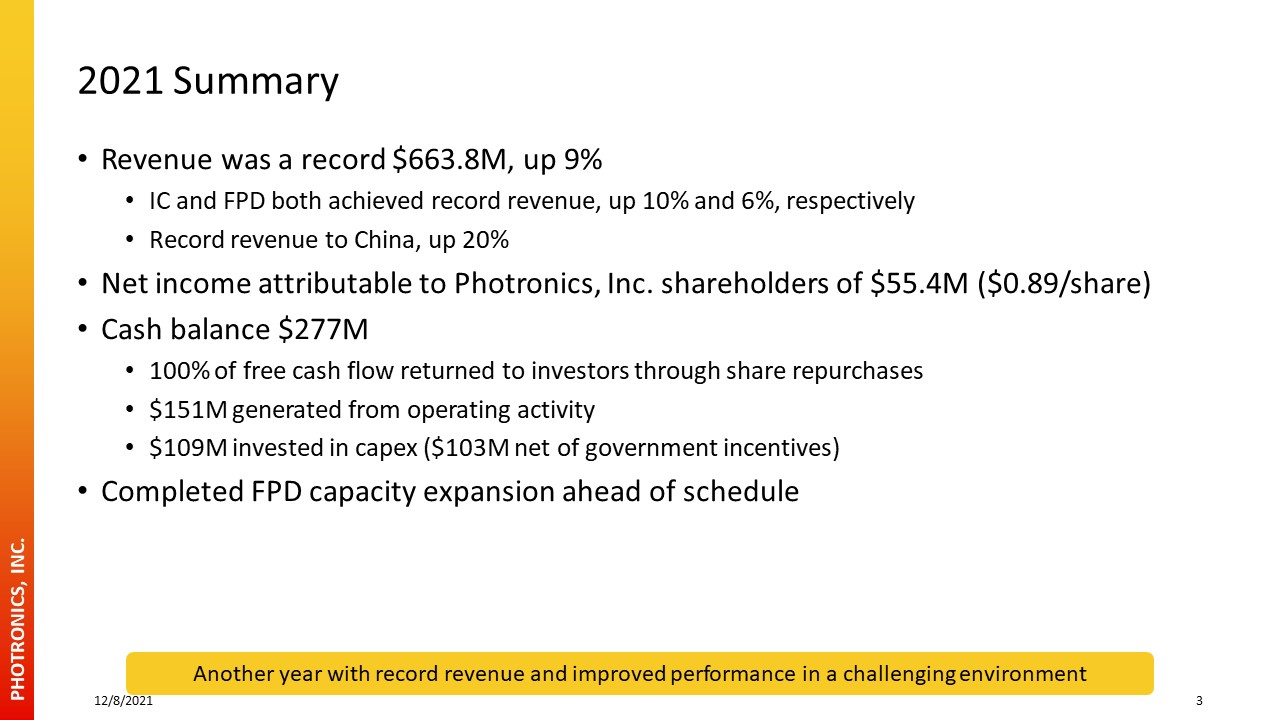The width and height of the screenshot is (1280, 720).
Task: Click the IC and FPD record revenue sub-bullet
Action: tap(532, 201)
